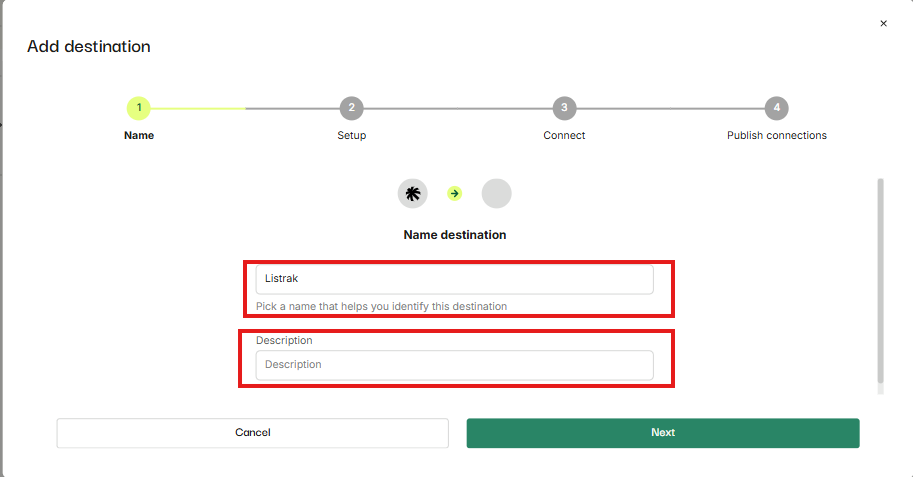The width and height of the screenshot is (913, 477).
Task: Select step 4 Publish connections circle
Action: point(777,108)
